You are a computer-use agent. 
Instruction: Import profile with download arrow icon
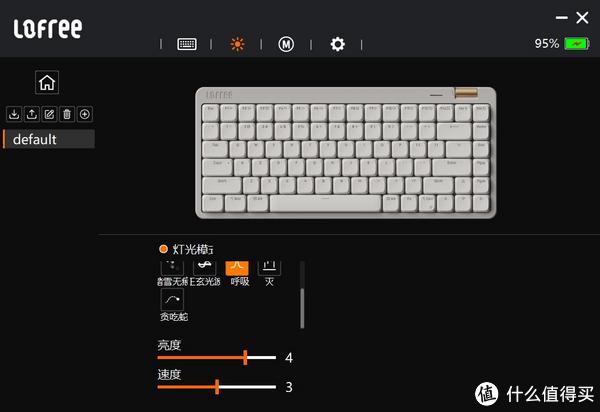(x=14, y=114)
